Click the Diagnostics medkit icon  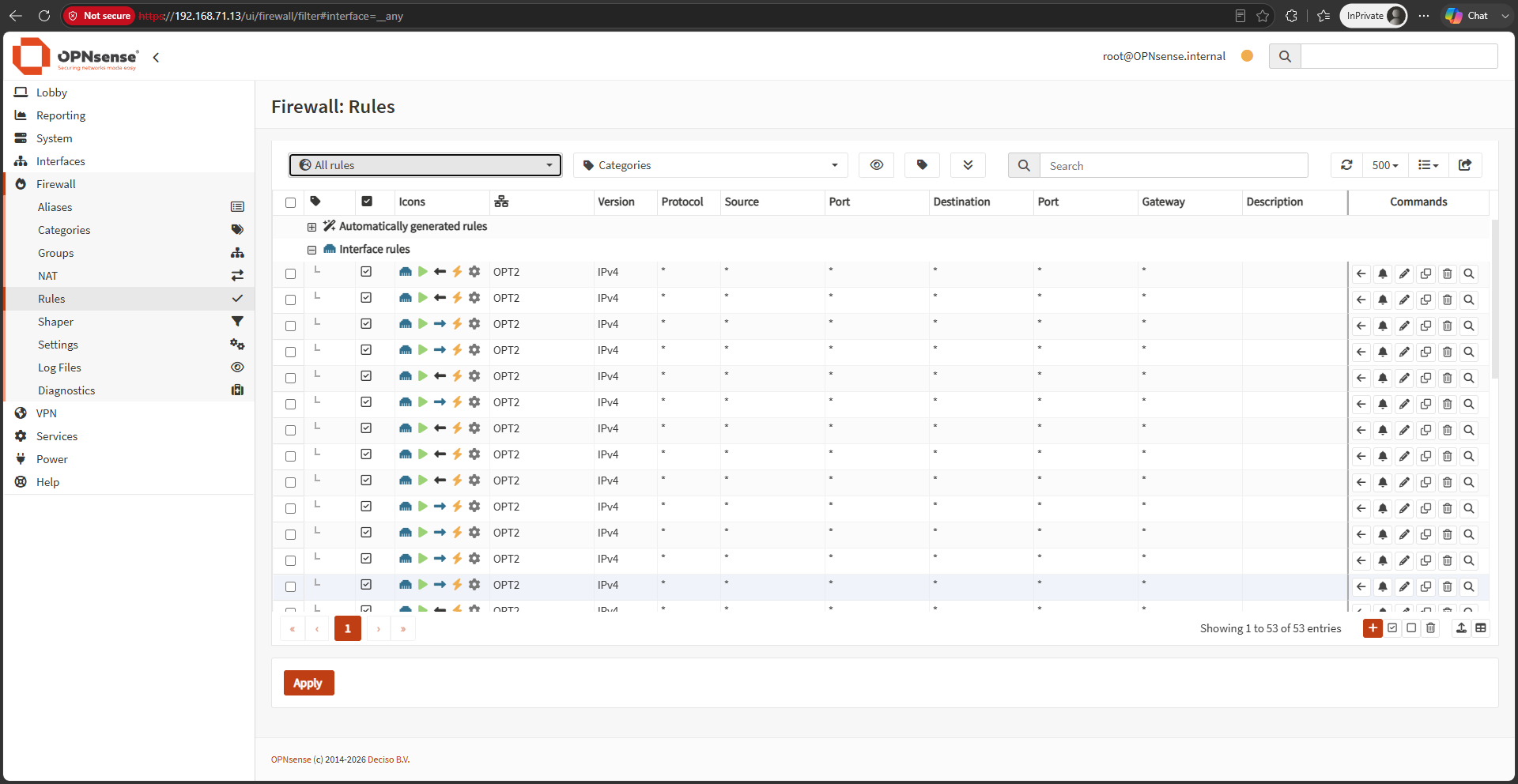[x=237, y=390]
